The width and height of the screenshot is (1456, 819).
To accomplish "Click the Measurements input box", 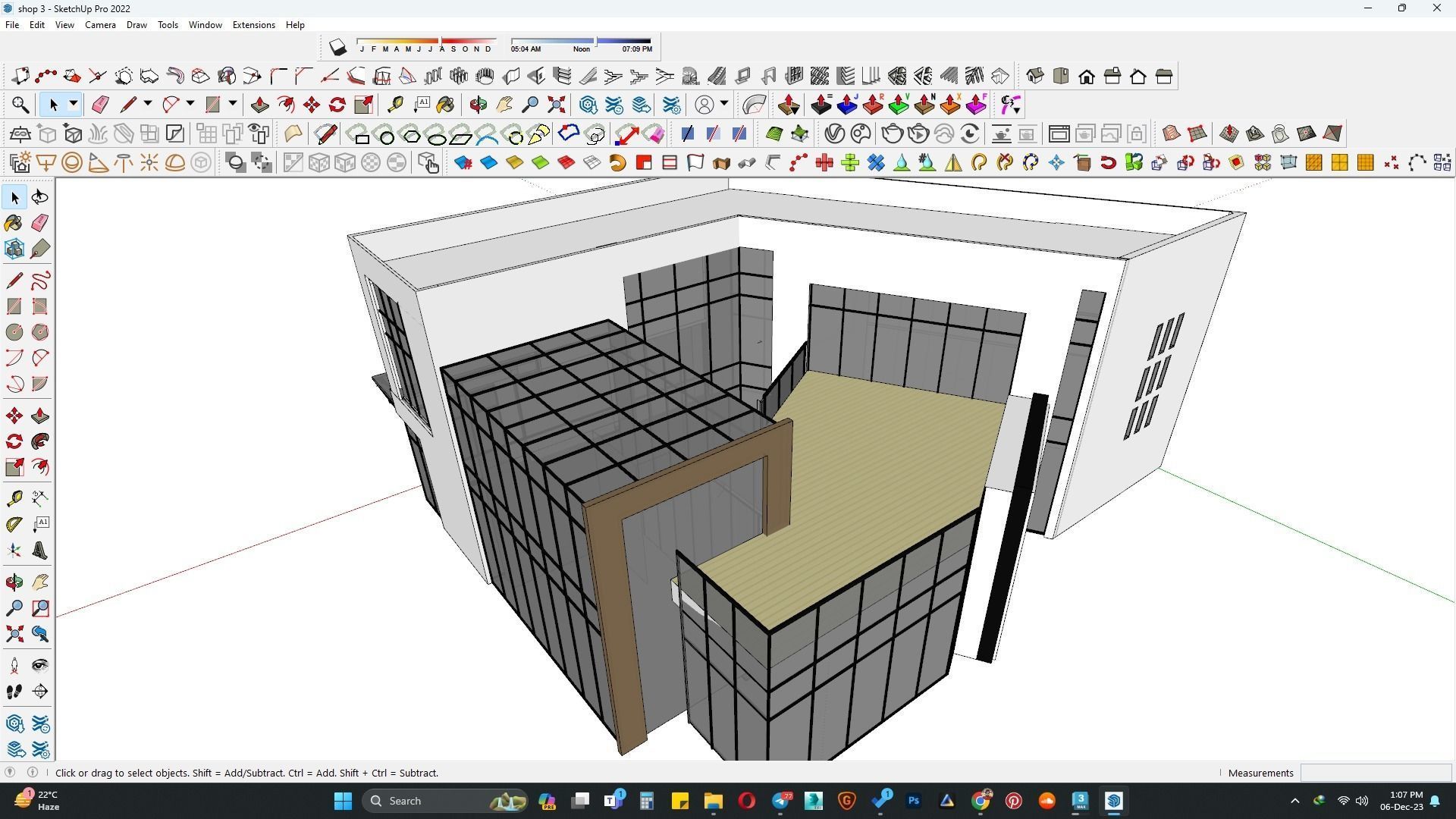I will (1376, 773).
